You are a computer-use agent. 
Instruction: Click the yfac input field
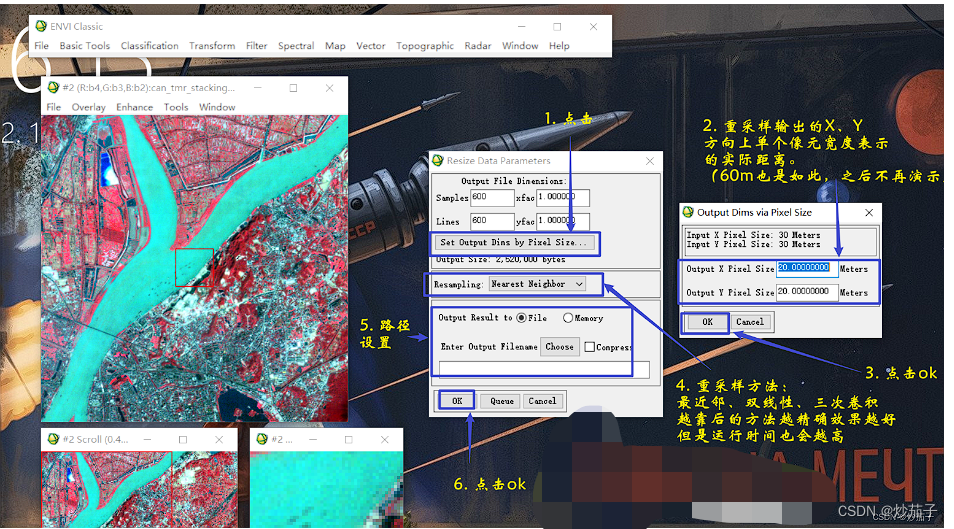[x=562, y=221]
